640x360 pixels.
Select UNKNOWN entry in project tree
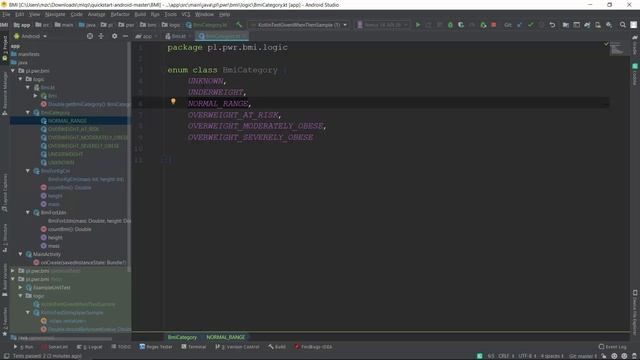click(61, 162)
